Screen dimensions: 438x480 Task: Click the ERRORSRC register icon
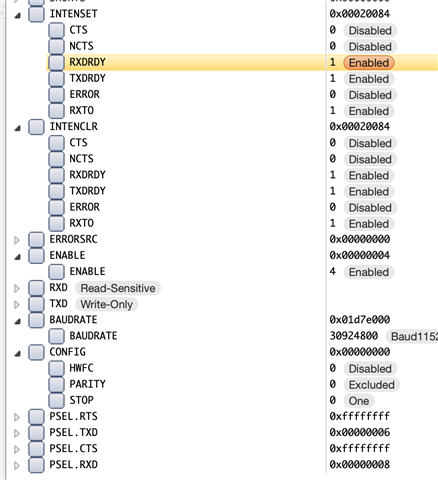(36, 240)
